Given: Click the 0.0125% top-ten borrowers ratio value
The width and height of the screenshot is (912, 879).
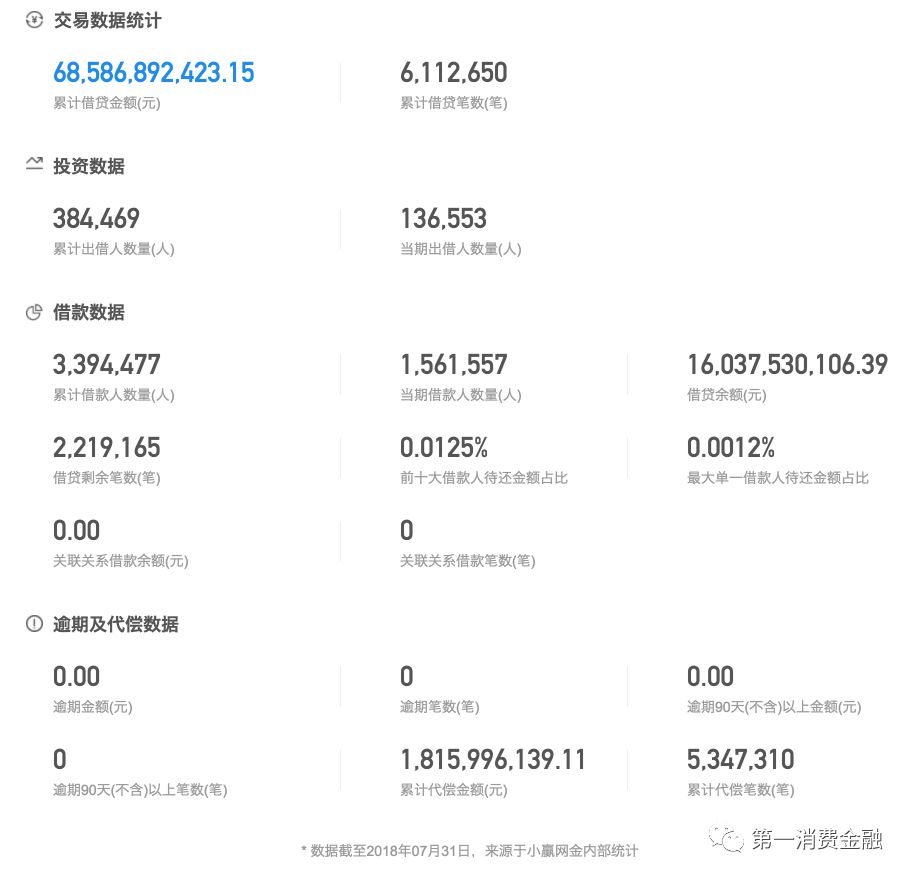Looking at the screenshot, I should coord(445,447).
